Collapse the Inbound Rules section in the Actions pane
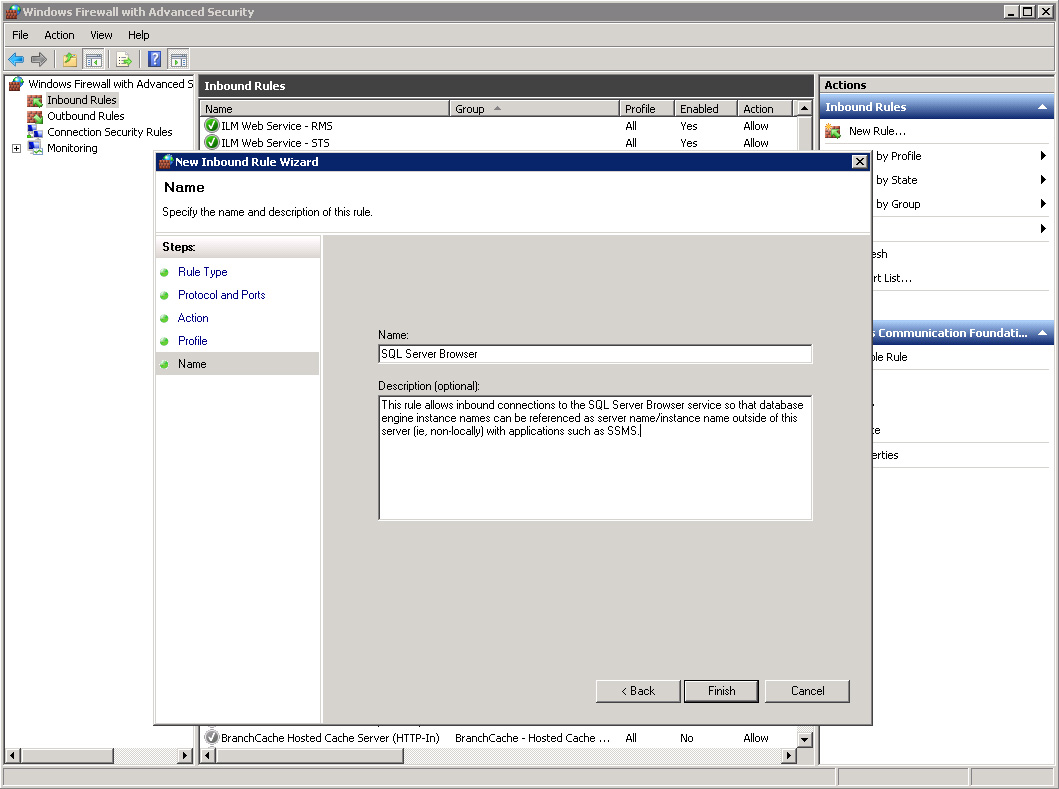The image size is (1059, 789). 1042,107
